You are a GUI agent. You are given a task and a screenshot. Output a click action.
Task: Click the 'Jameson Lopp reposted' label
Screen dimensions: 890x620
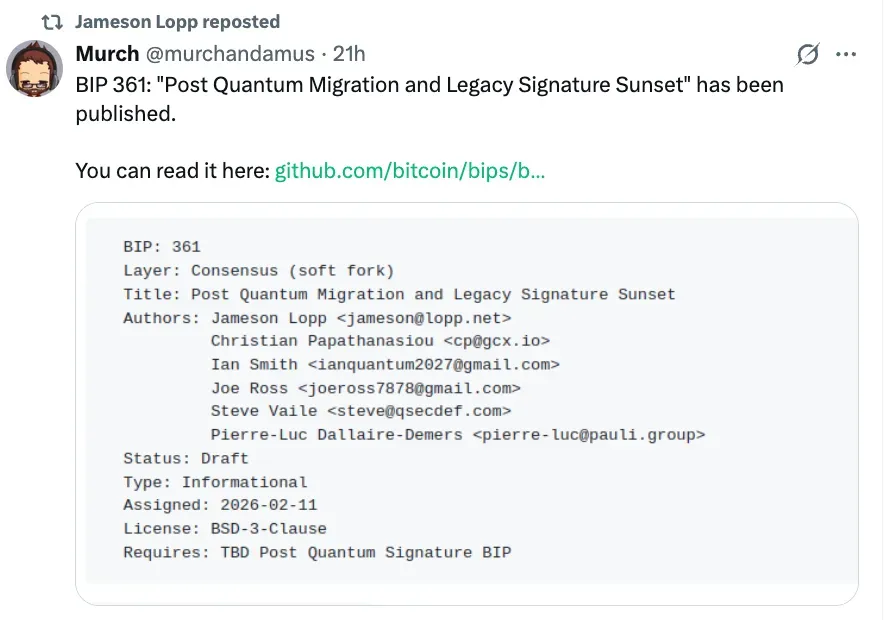tap(177, 21)
